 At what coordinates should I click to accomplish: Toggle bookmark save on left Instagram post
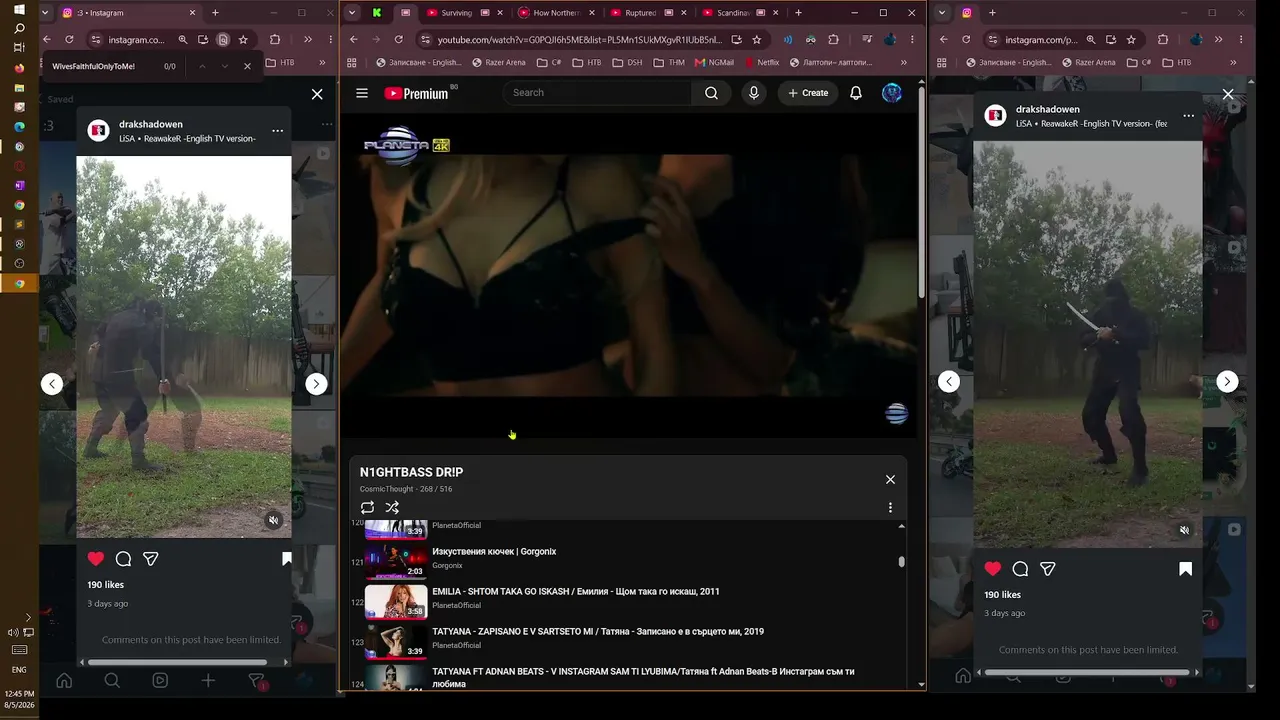pyautogui.click(x=286, y=559)
